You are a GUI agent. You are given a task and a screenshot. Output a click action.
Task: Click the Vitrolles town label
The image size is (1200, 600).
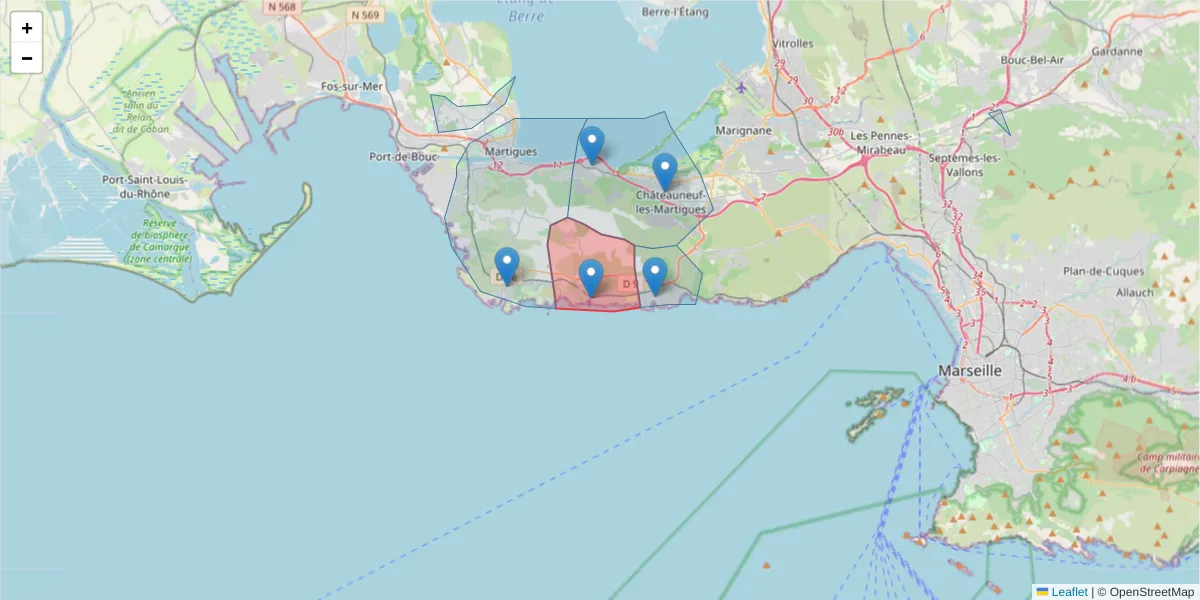point(794,45)
